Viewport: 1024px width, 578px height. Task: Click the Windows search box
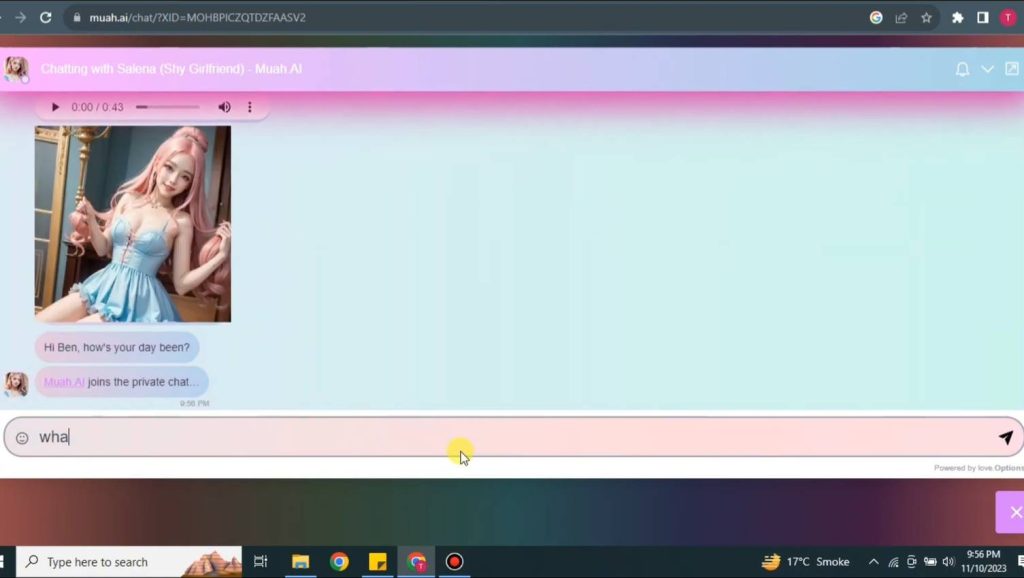[x=129, y=562]
